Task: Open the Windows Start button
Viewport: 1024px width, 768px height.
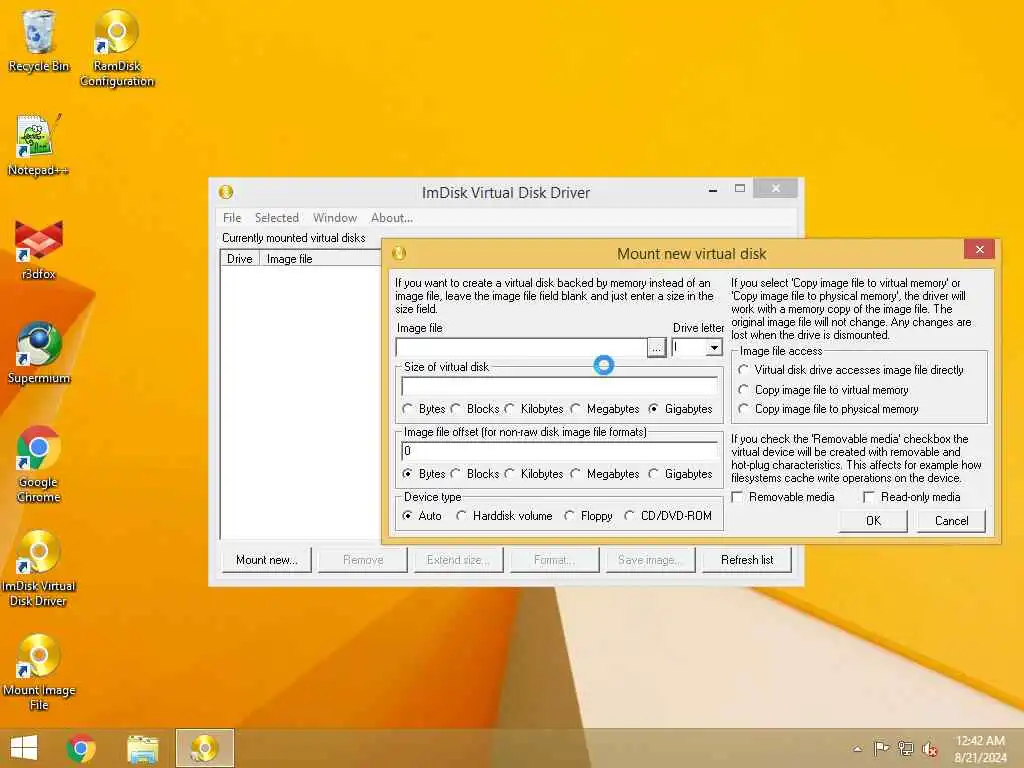Action: (x=24, y=748)
